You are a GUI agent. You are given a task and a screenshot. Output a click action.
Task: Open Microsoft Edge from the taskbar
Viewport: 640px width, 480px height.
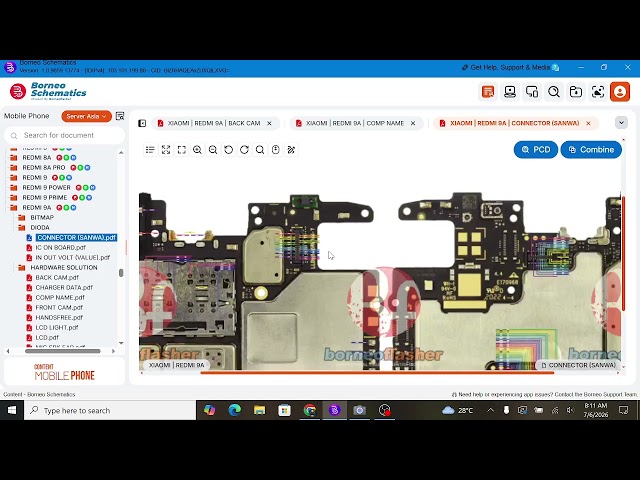[x=234, y=410]
